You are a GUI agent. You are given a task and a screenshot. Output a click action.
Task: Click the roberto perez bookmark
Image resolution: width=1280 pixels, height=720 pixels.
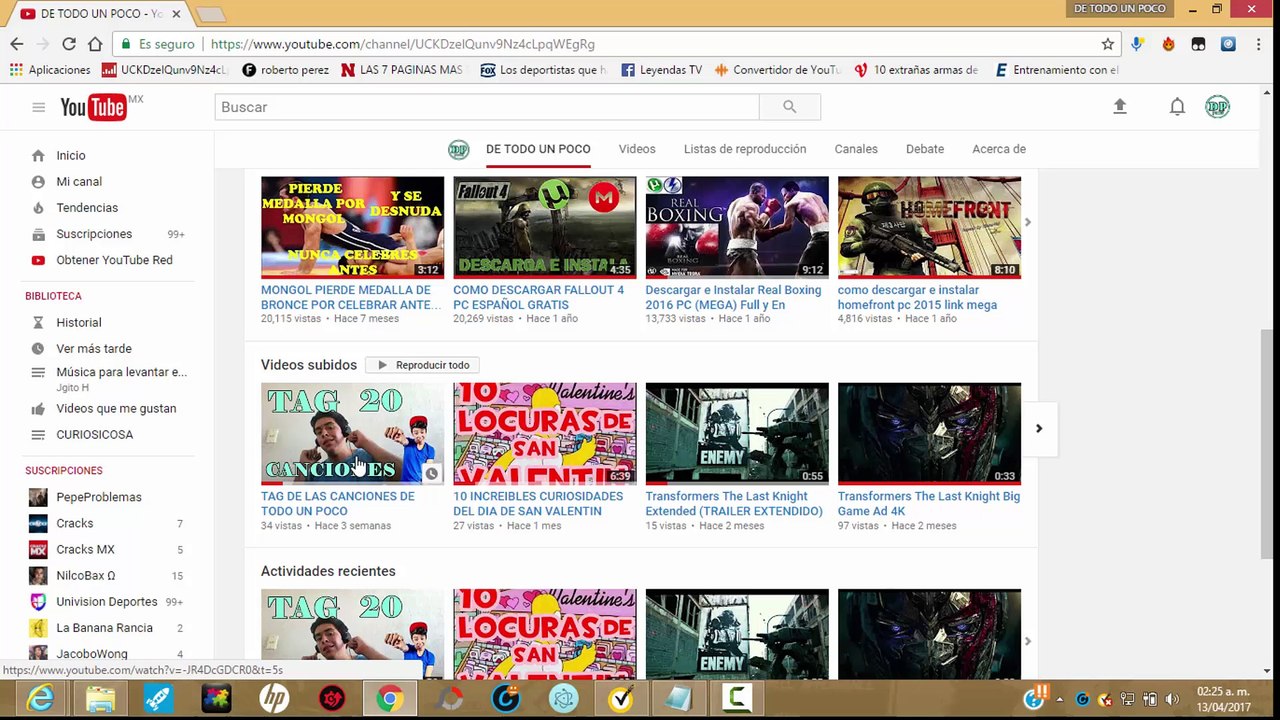[x=285, y=70]
